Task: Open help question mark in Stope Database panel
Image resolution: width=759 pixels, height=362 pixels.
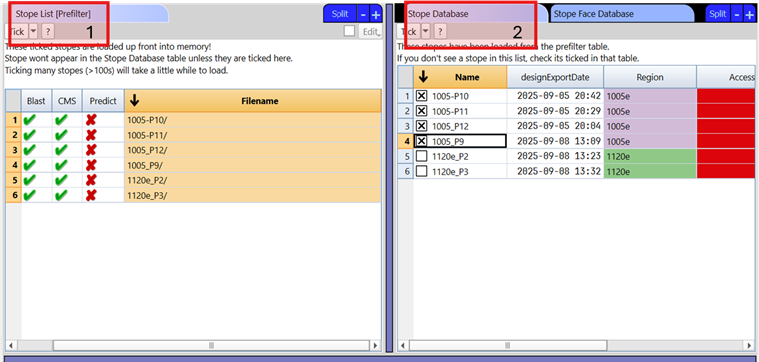Action: click(440, 32)
